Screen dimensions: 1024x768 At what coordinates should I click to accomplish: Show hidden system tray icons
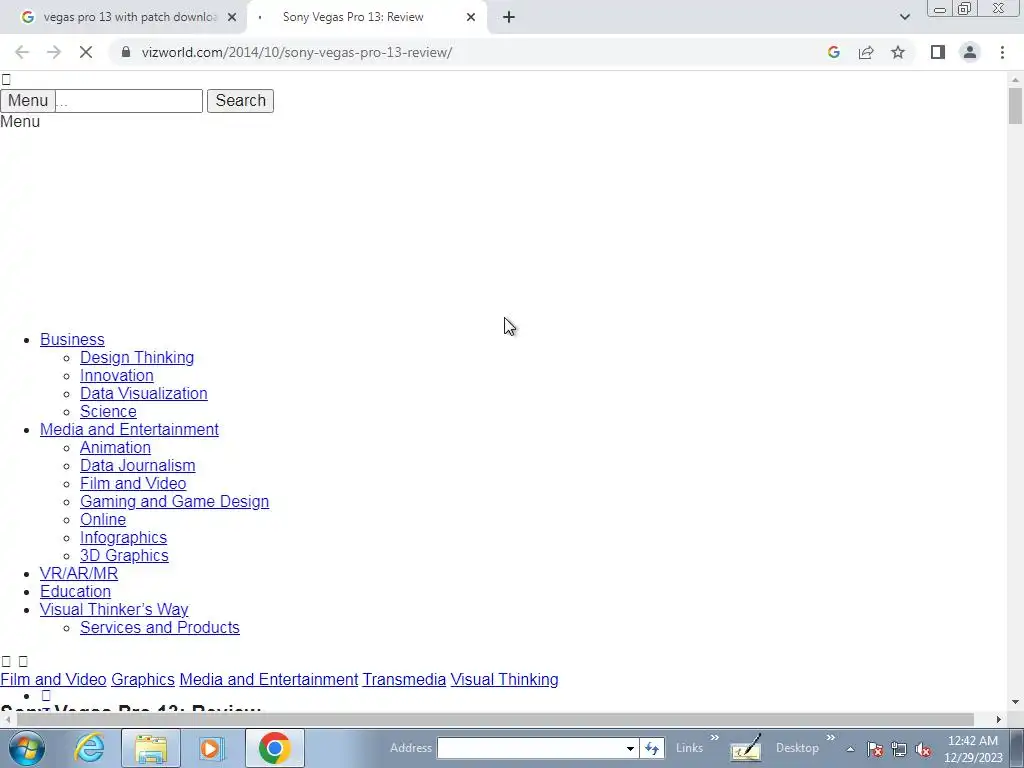[850, 749]
